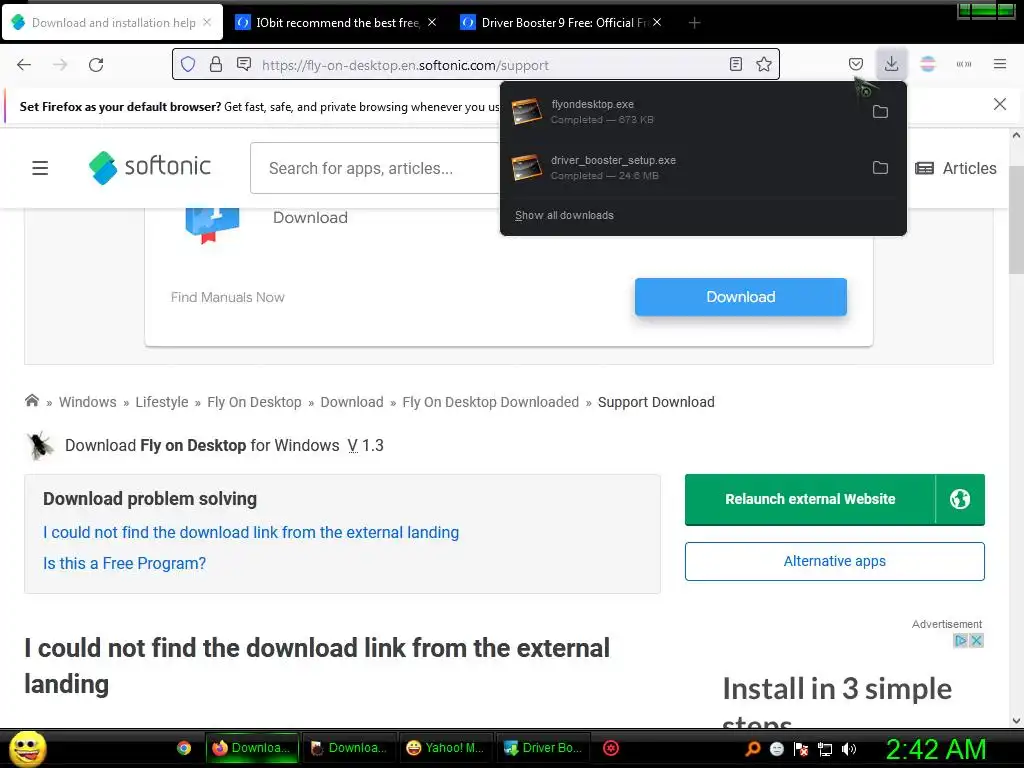The image size is (1024, 768).
Task: Switch to Yahoo! M... taskbar window
Action: click(445, 748)
